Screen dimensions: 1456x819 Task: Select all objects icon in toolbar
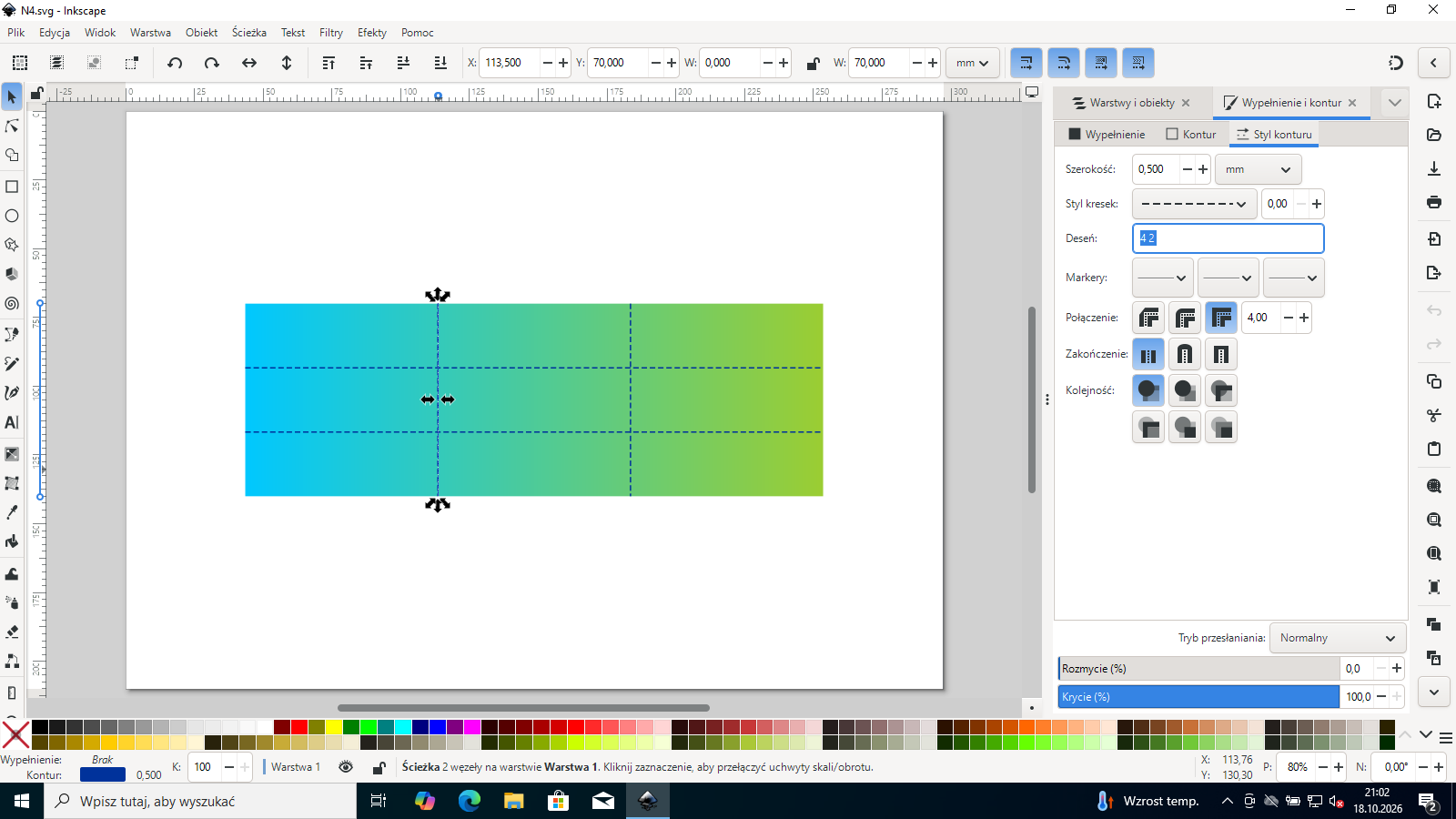(x=20, y=63)
